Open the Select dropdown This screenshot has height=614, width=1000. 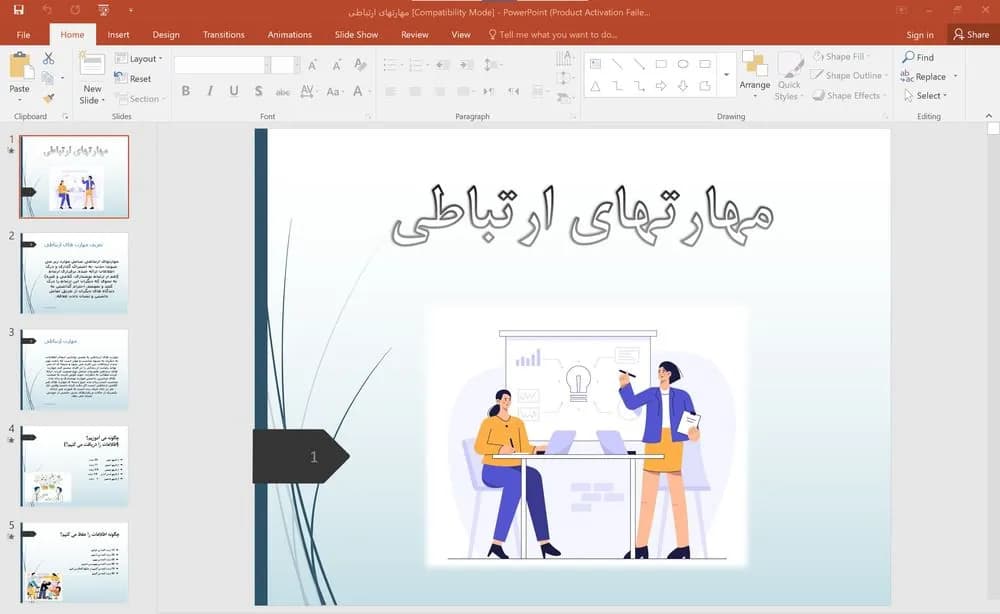pos(926,96)
